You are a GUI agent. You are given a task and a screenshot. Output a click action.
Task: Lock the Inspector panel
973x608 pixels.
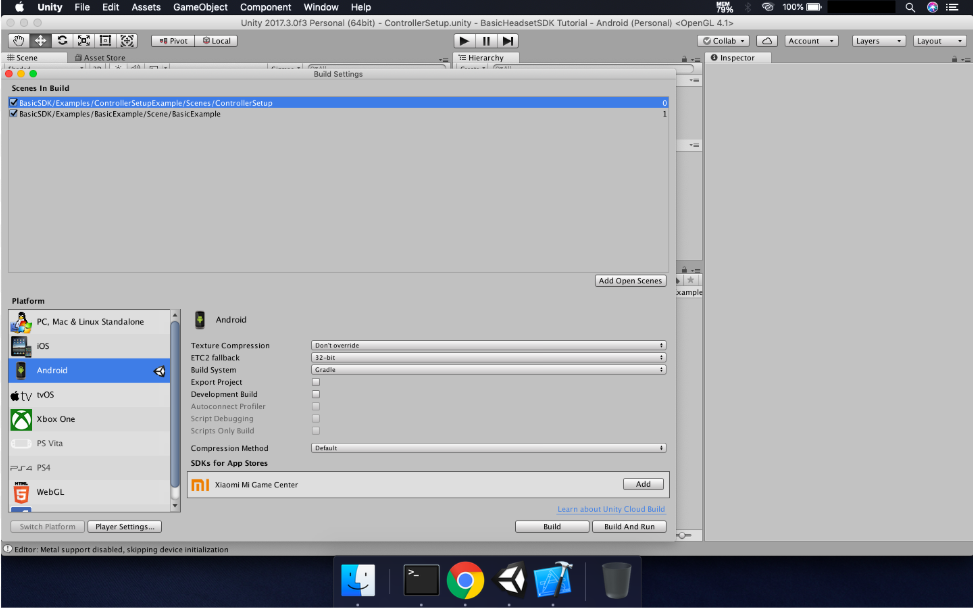coord(954,58)
